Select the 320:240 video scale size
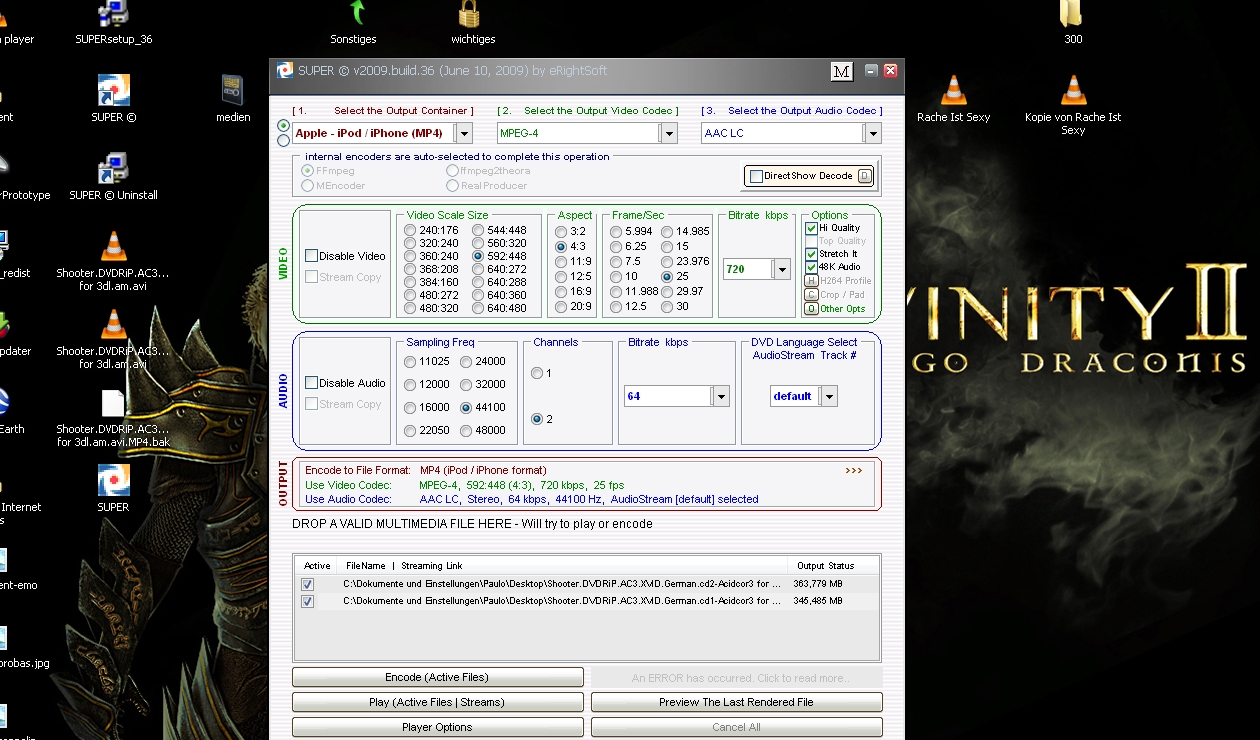The width and height of the screenshot is (1260, 740). pos(410,243)
